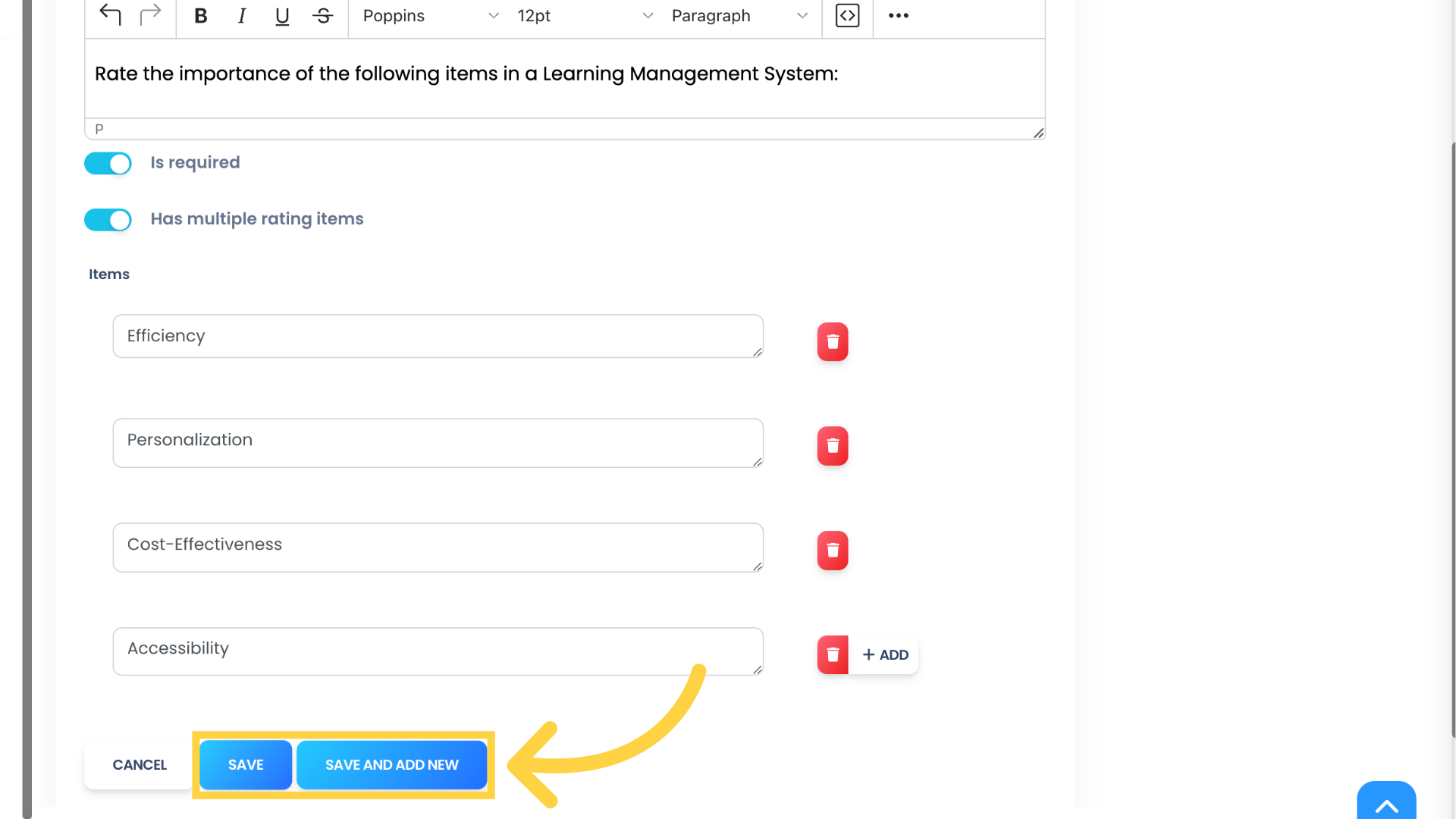Viewport: 1456px width, 819px height.
Task: Click the source code view icon
Action: click(x=847, y=15)
